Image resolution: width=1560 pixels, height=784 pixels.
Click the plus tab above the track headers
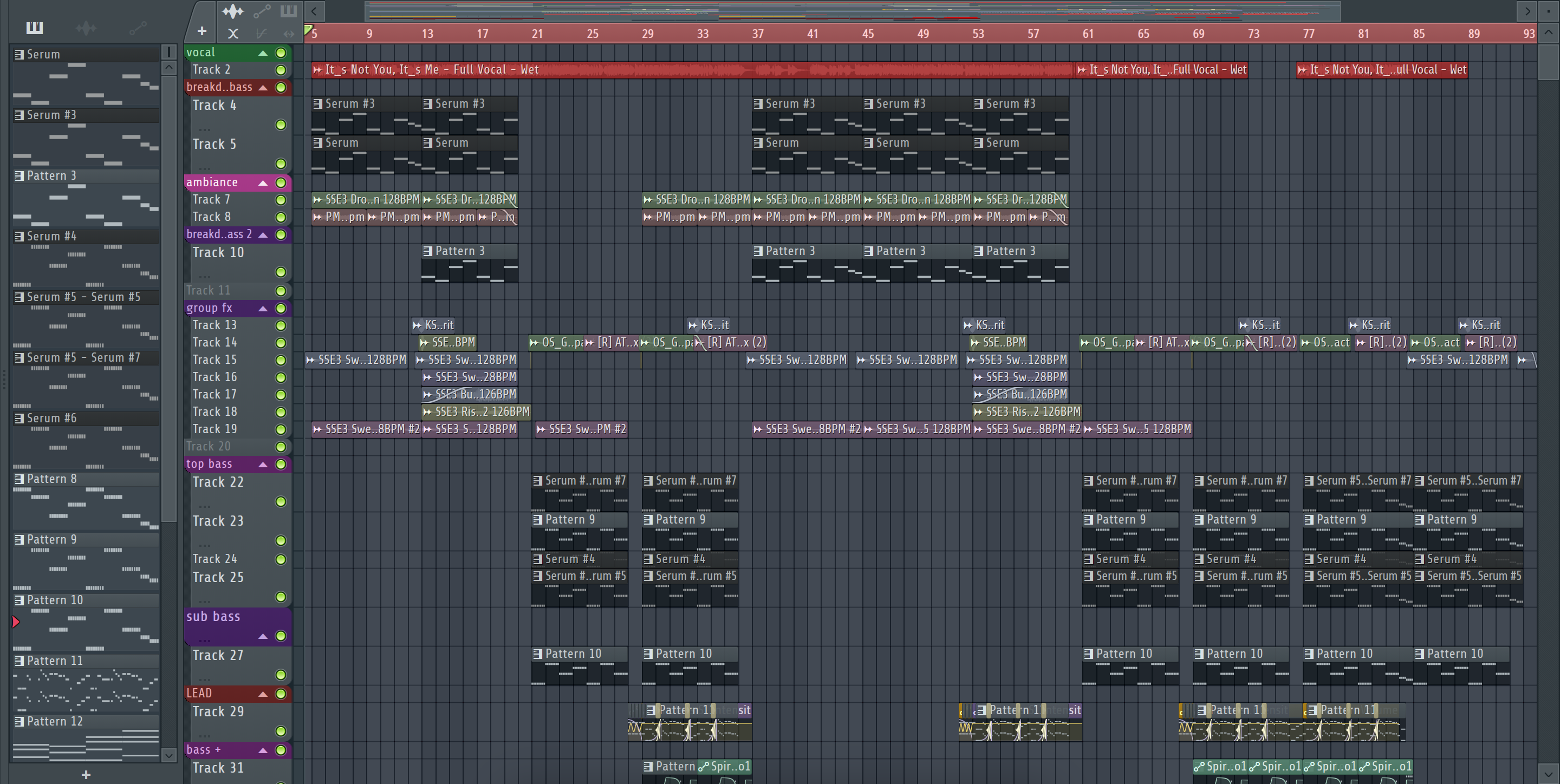201,31
